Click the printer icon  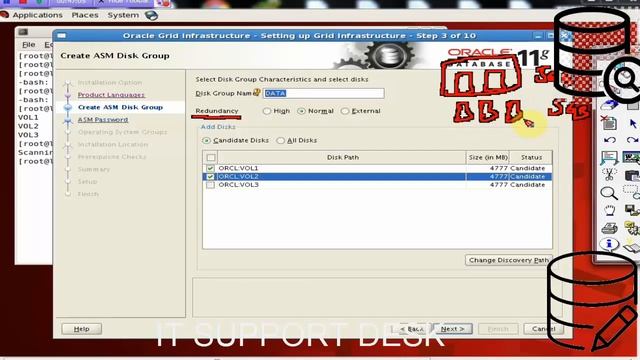click(609, 228)
